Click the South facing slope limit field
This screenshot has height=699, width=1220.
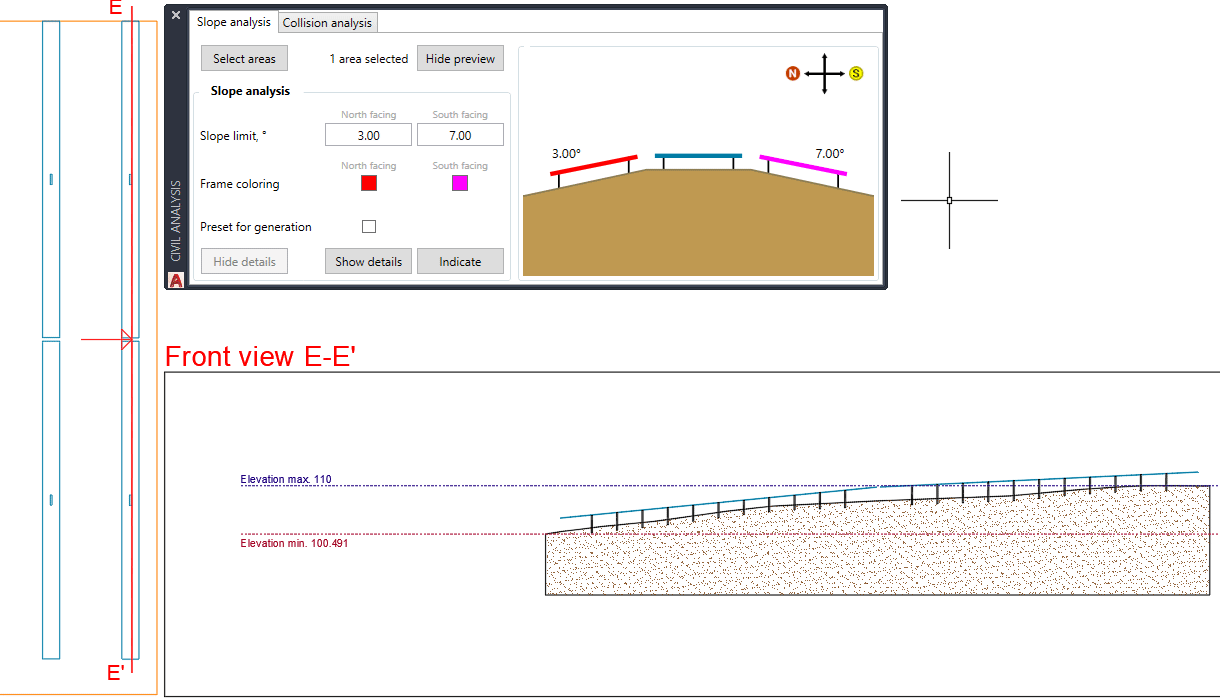[x=460, y=135]
